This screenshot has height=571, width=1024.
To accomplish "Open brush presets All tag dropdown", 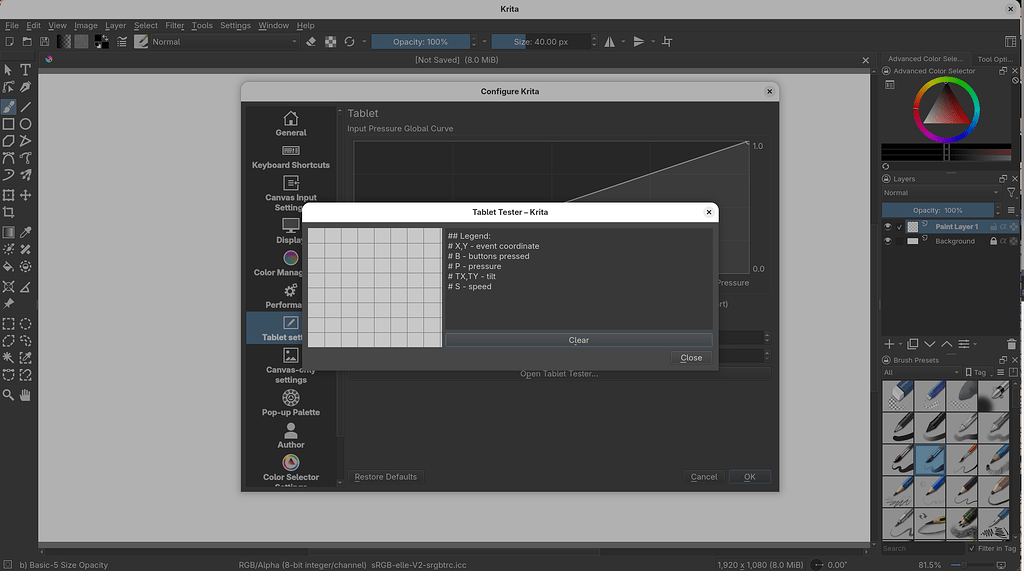I will [921, 372].
